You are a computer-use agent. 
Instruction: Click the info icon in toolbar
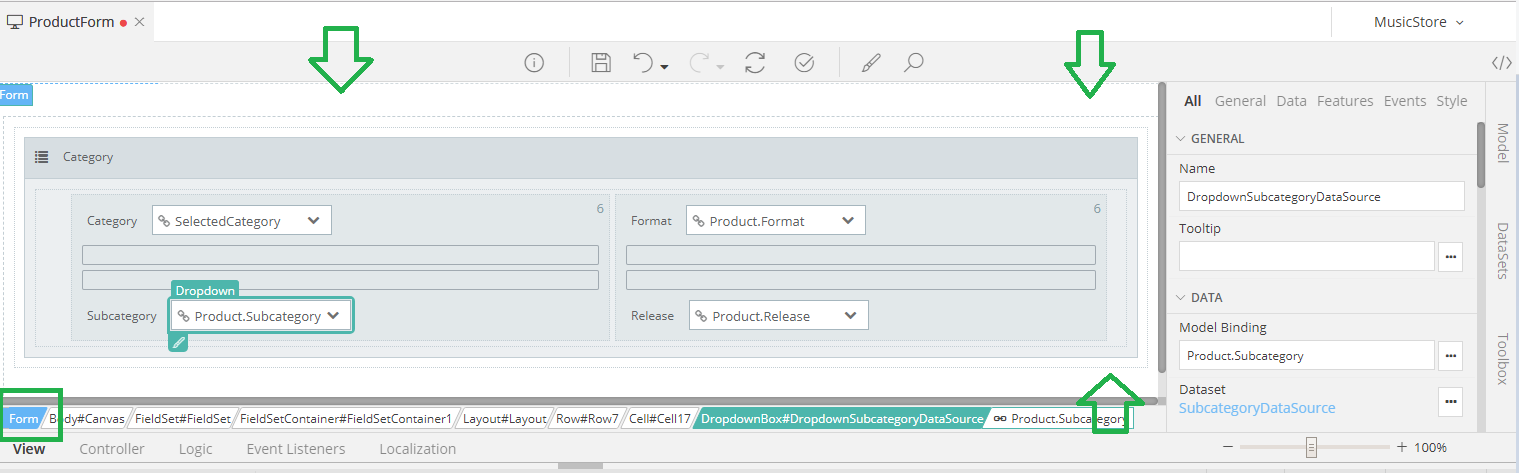534,63
